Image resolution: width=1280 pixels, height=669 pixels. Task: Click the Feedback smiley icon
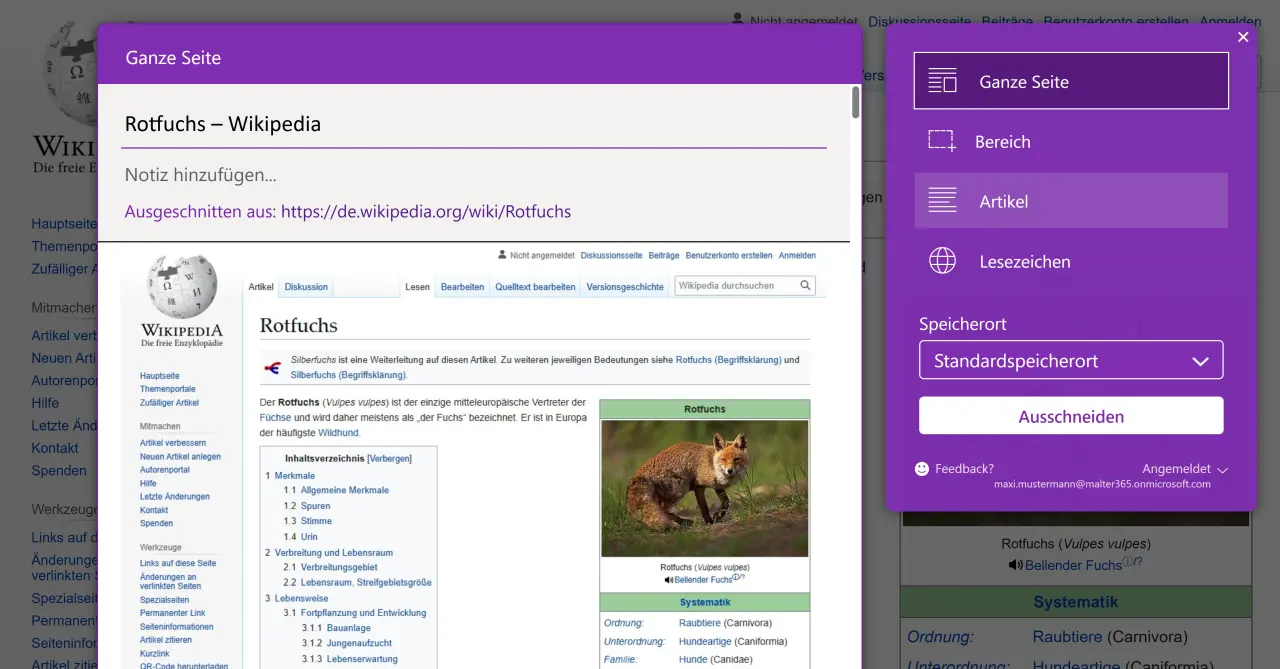922,469
